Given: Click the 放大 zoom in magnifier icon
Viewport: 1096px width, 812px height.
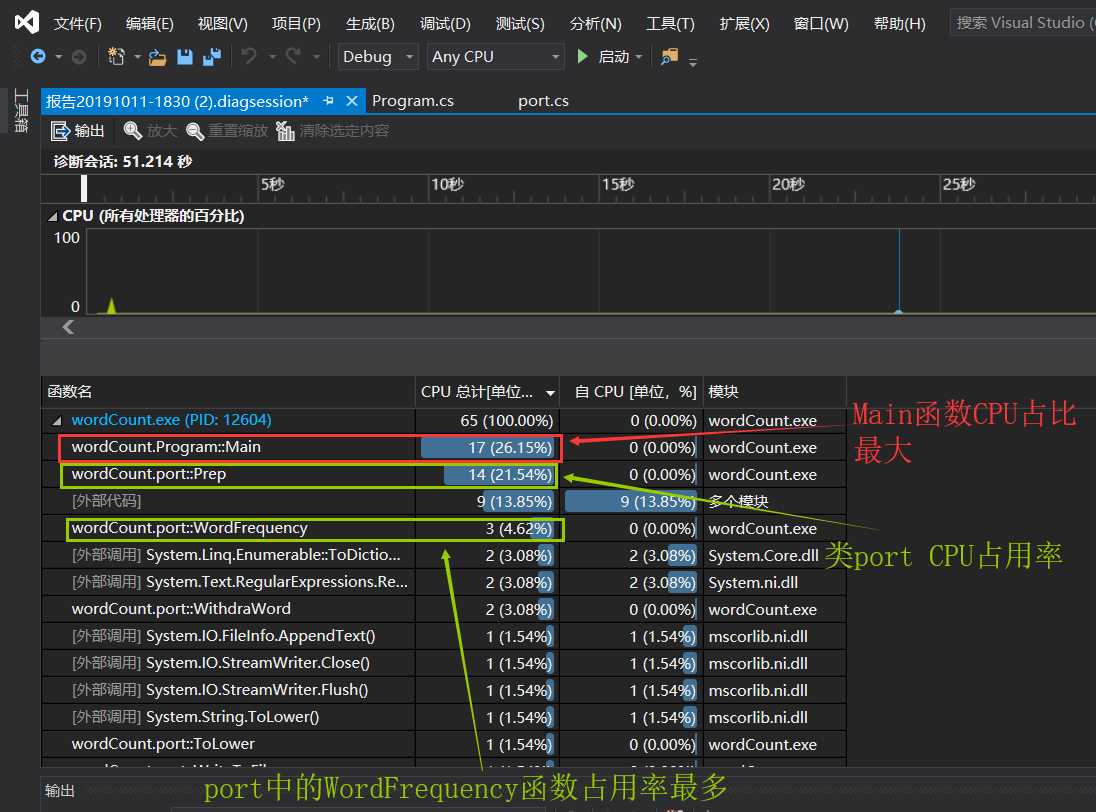Looking at the screenshot, I should click(x=133, y=131).
